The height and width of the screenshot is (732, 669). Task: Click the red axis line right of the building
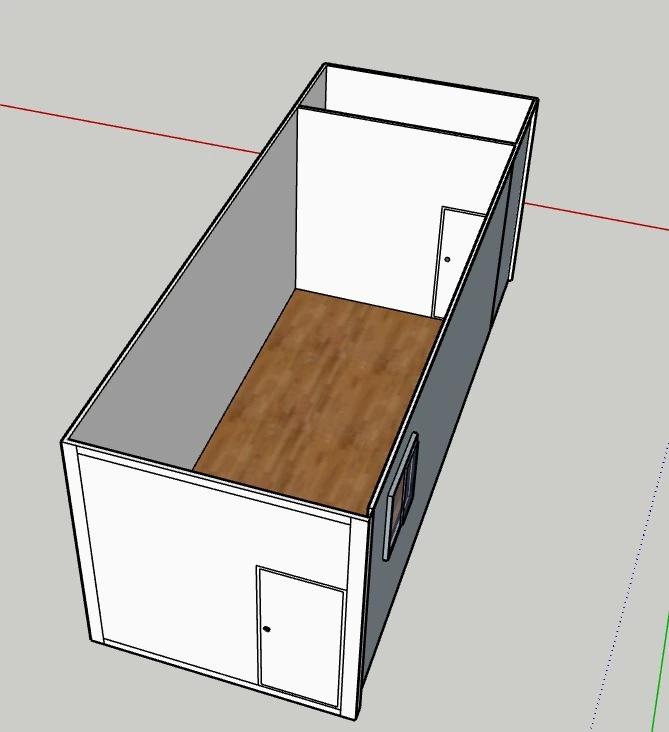pos(600,219)
